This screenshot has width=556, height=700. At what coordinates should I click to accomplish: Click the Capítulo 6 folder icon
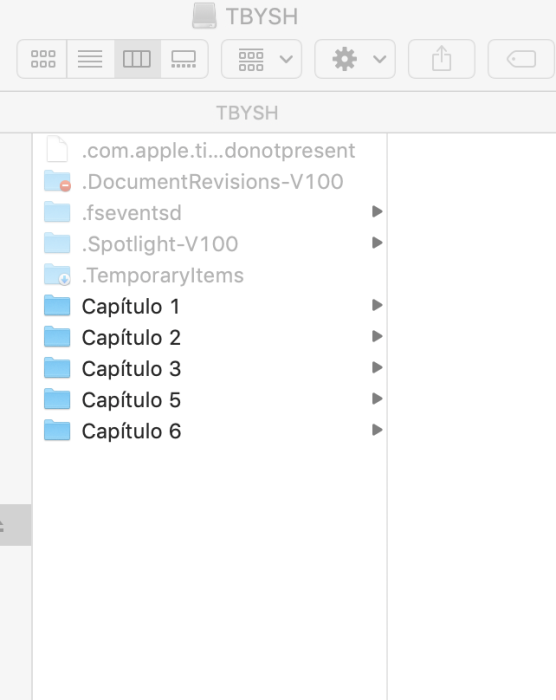click(57, 430)
